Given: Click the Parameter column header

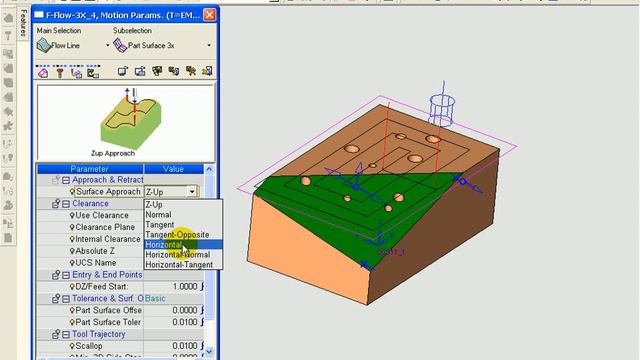Looking at the screenshot, I should pyautogui.click(x=90, y=169).
